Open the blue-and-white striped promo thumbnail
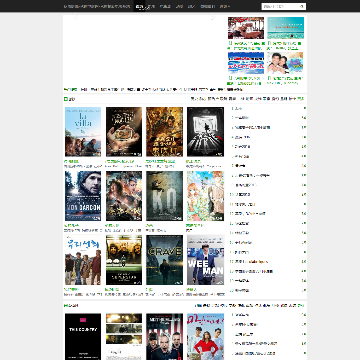 246,63
